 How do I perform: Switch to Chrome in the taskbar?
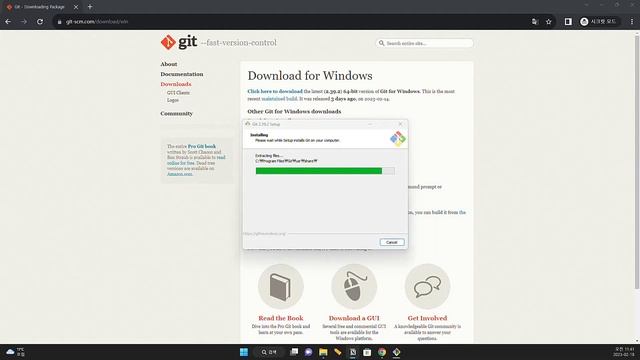382,352
